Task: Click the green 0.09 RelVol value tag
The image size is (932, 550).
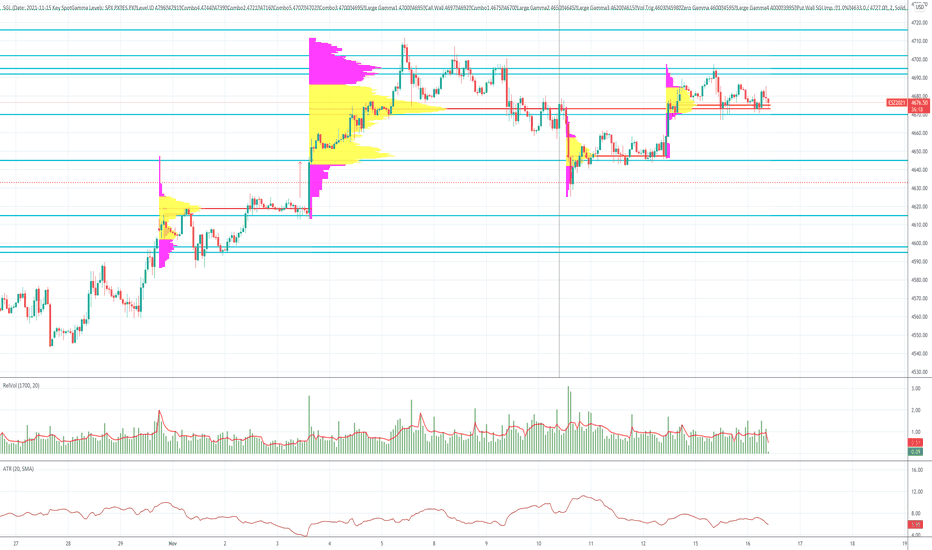Action: [916, 452]
